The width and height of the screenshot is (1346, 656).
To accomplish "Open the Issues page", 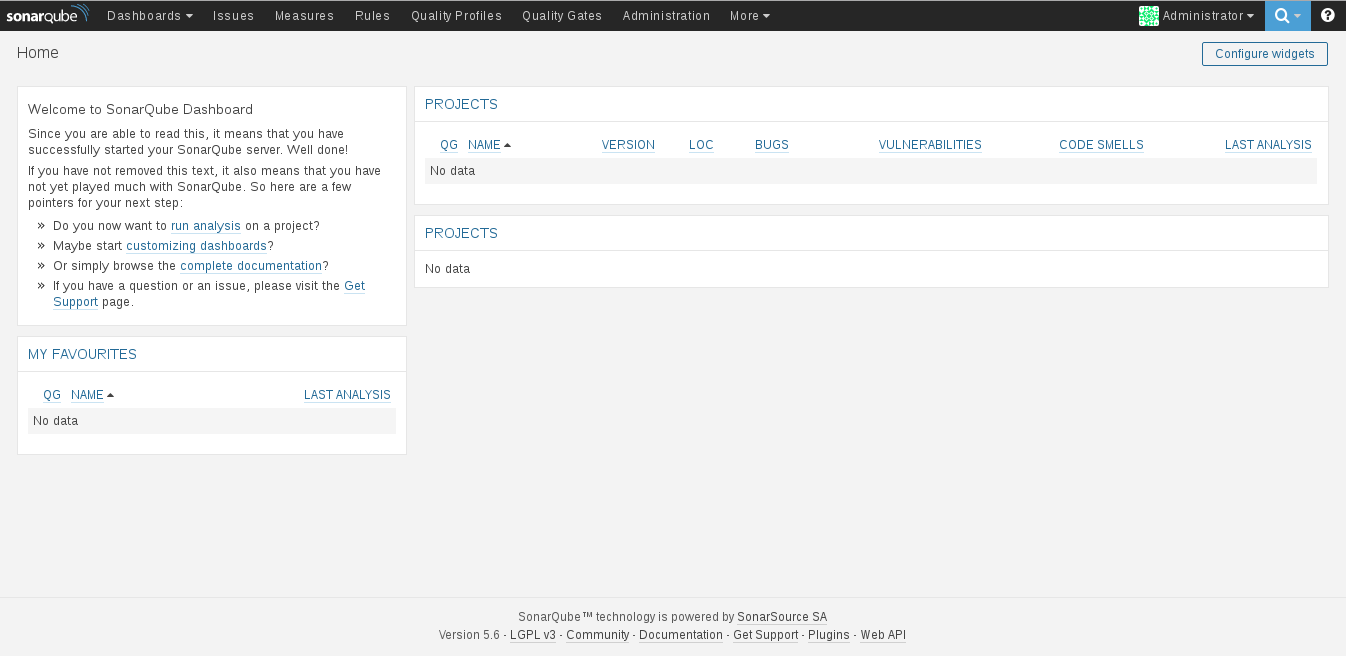I will [233, 16].
